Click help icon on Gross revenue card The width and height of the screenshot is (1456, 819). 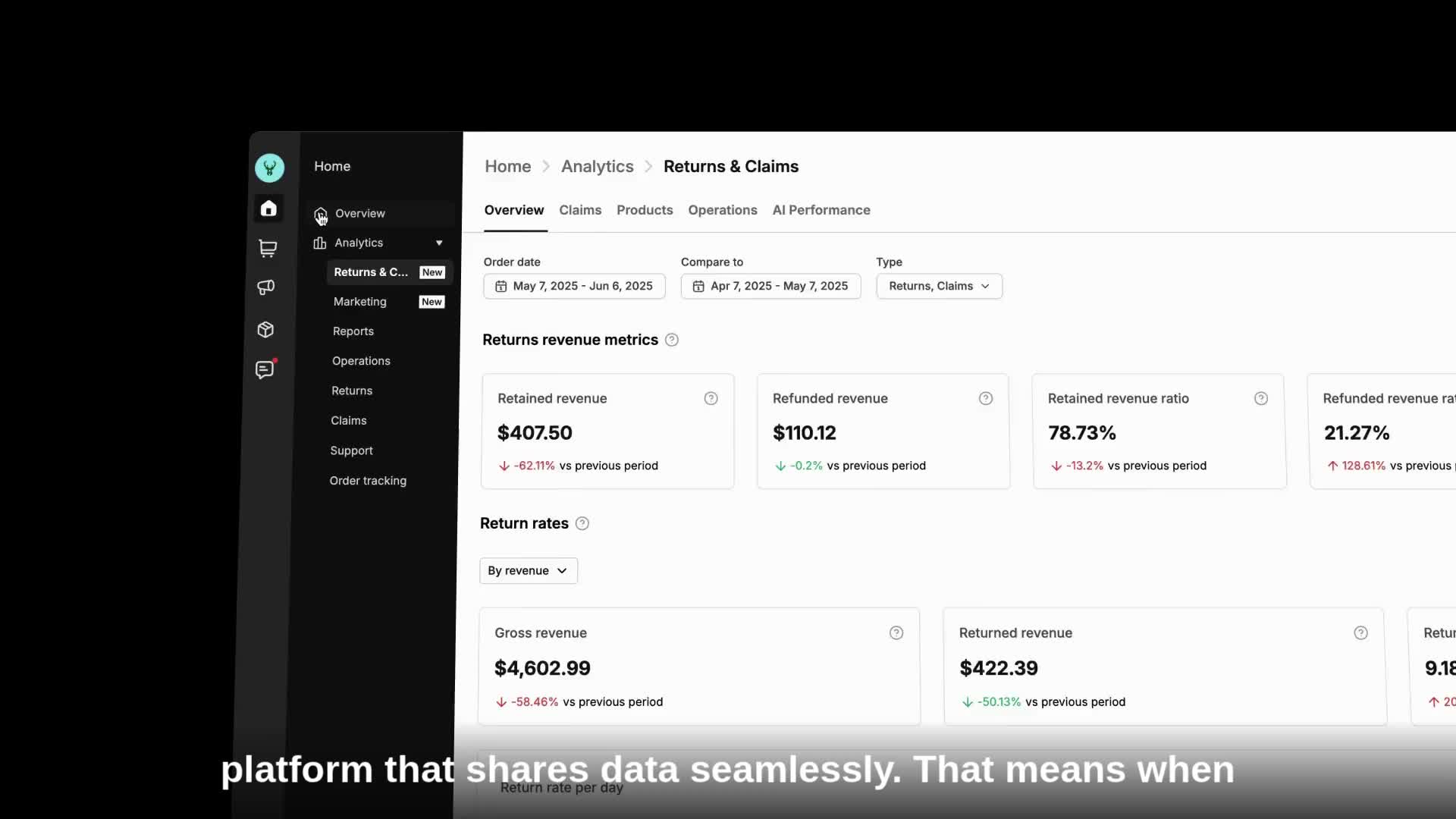click(896, 632)
